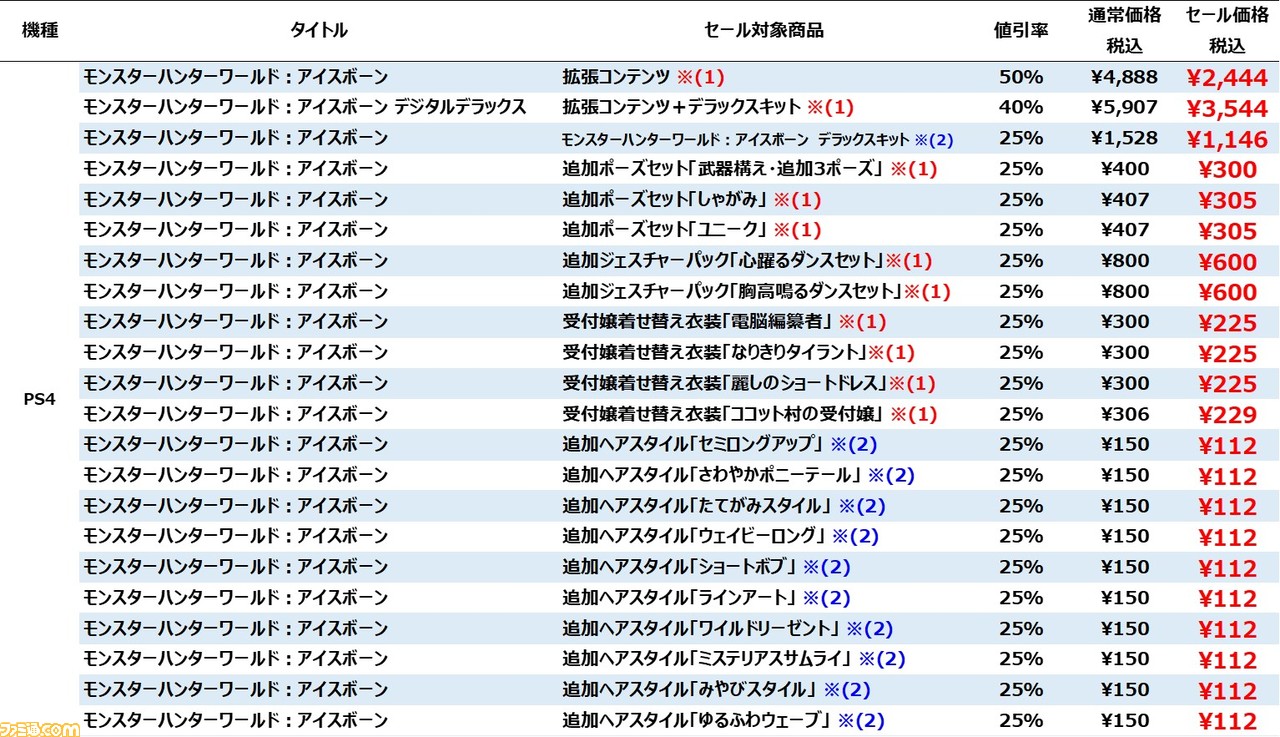This screenshot has width=1280, height=737.
Task: Click sale price ¥600 in 心躍るダンスセット row
Action: tap(1227, 262)
